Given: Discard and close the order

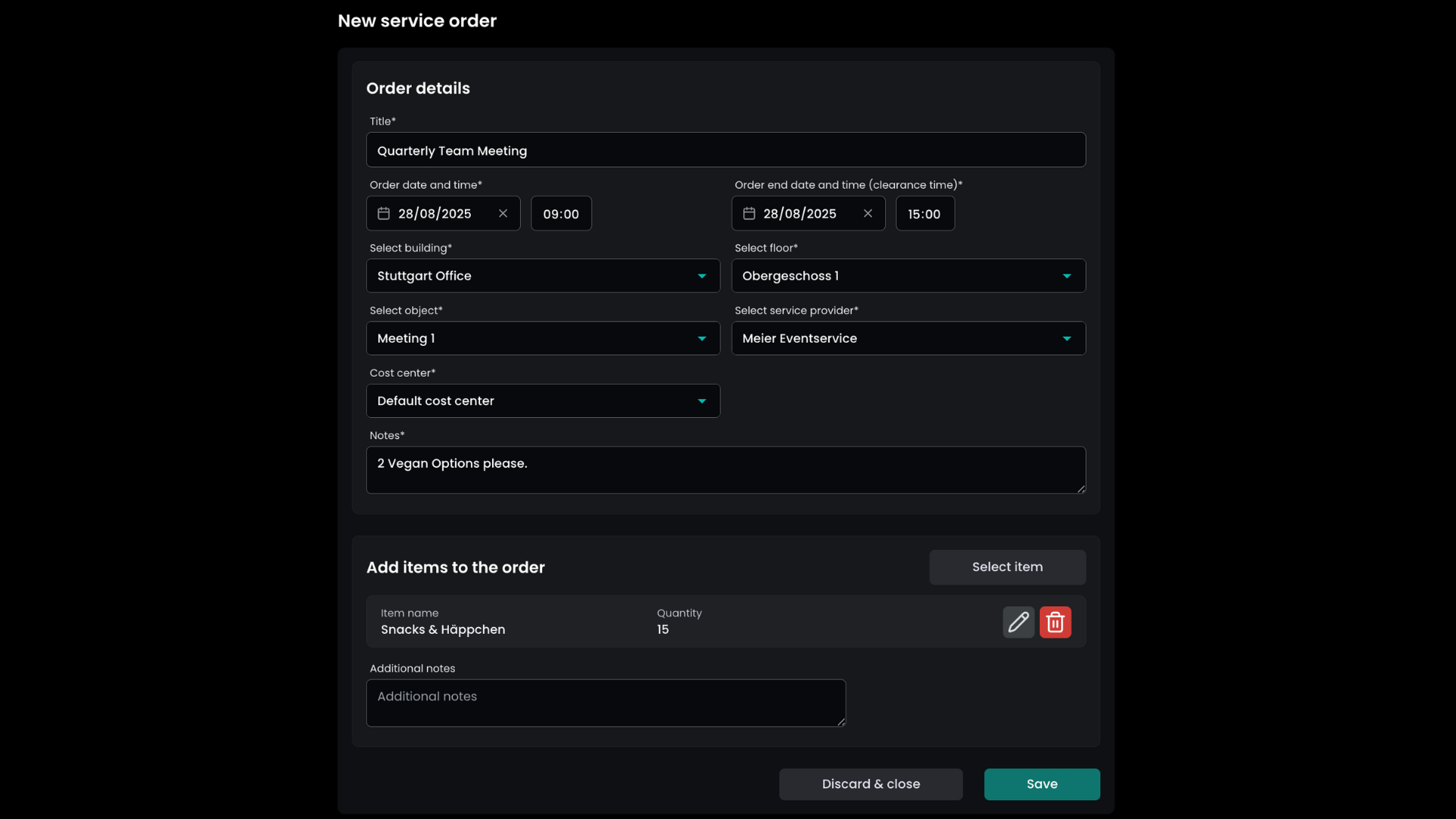Looking at the screenshot, I should pyautogui.click(x=871, y=784).
